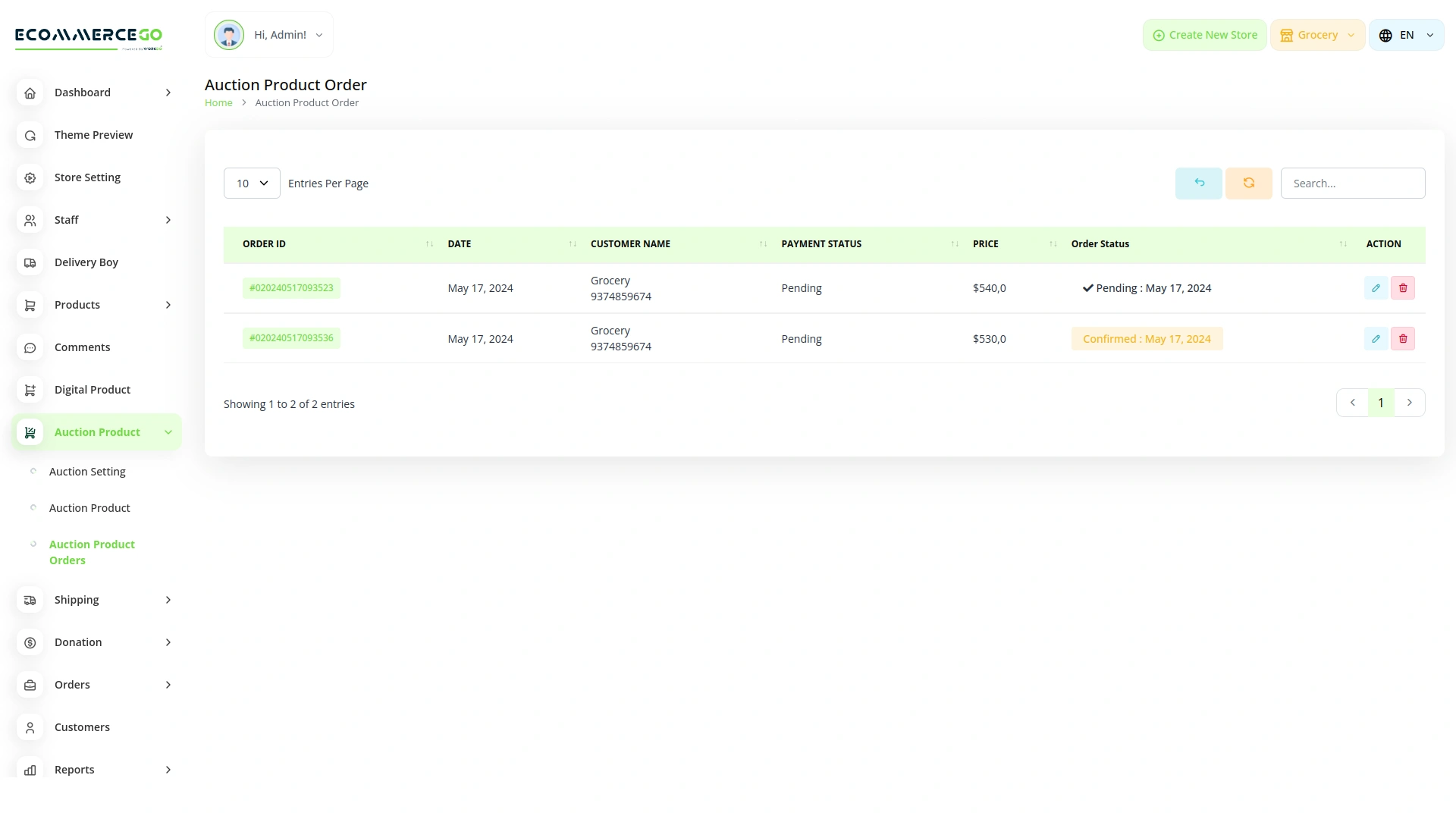Open the Reports menu item
This screenshot has width=1456, height=819.
coord(74,770)
